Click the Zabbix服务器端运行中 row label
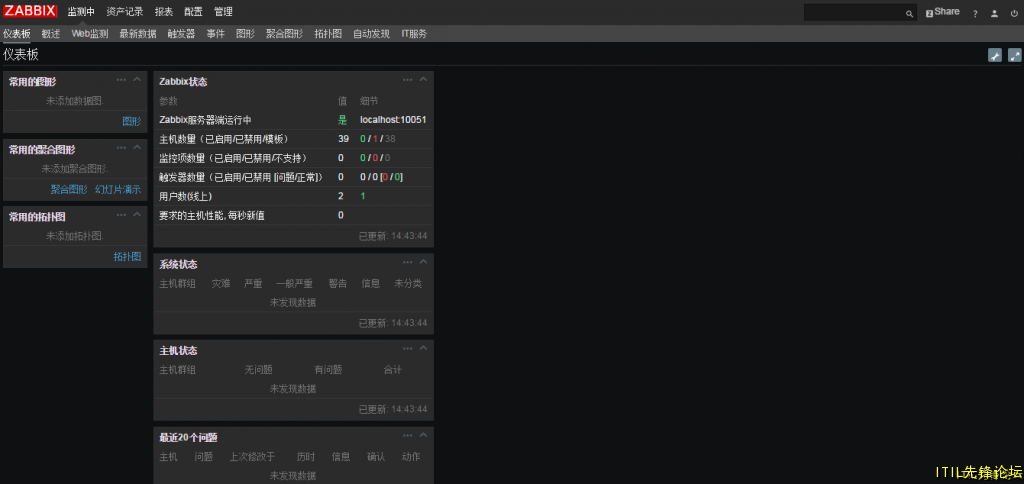This screenshot has height=484, width=1024. (x=206, y=120)
